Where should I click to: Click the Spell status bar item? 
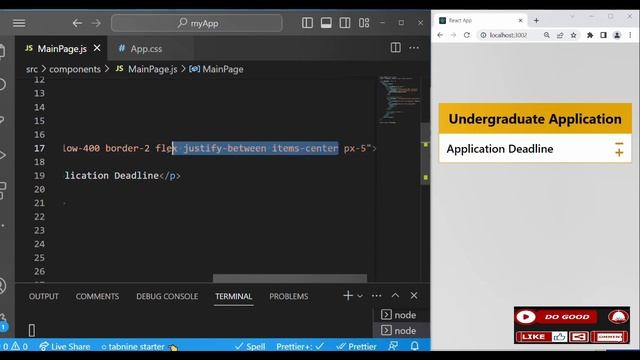[x=250, y=347]
